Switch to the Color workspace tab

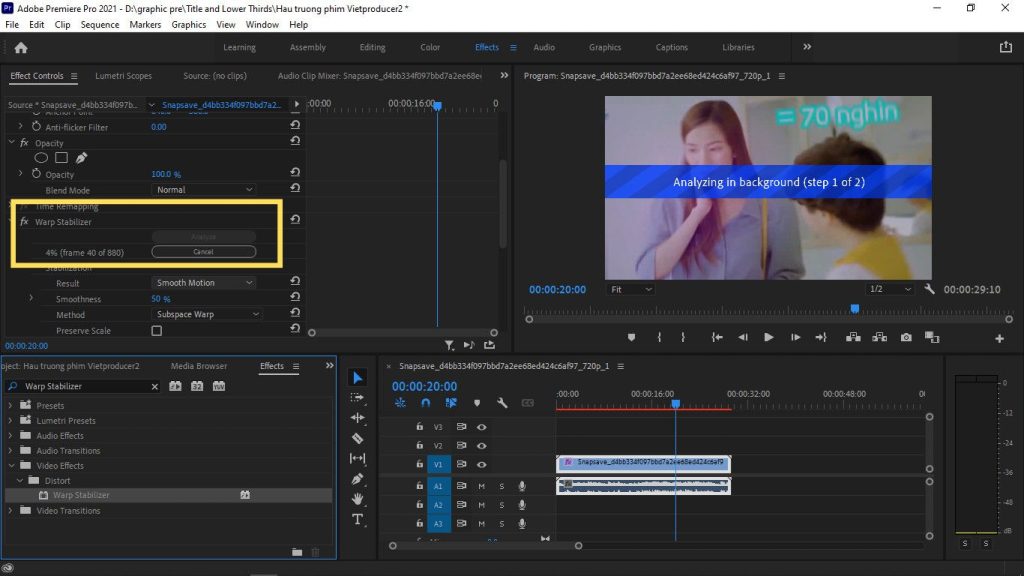pyautogui.click(x=430, y=47)
